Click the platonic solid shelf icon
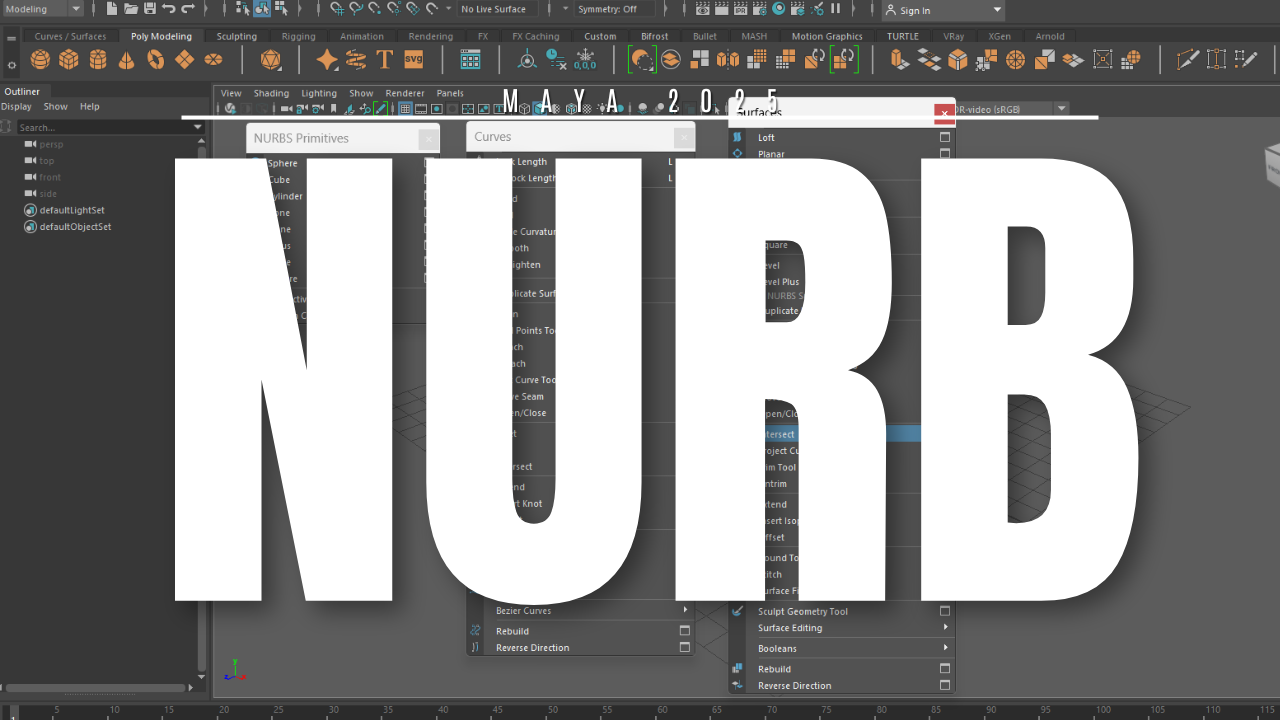The width and height of the screenshot is (1280, 720). [270, 60]
